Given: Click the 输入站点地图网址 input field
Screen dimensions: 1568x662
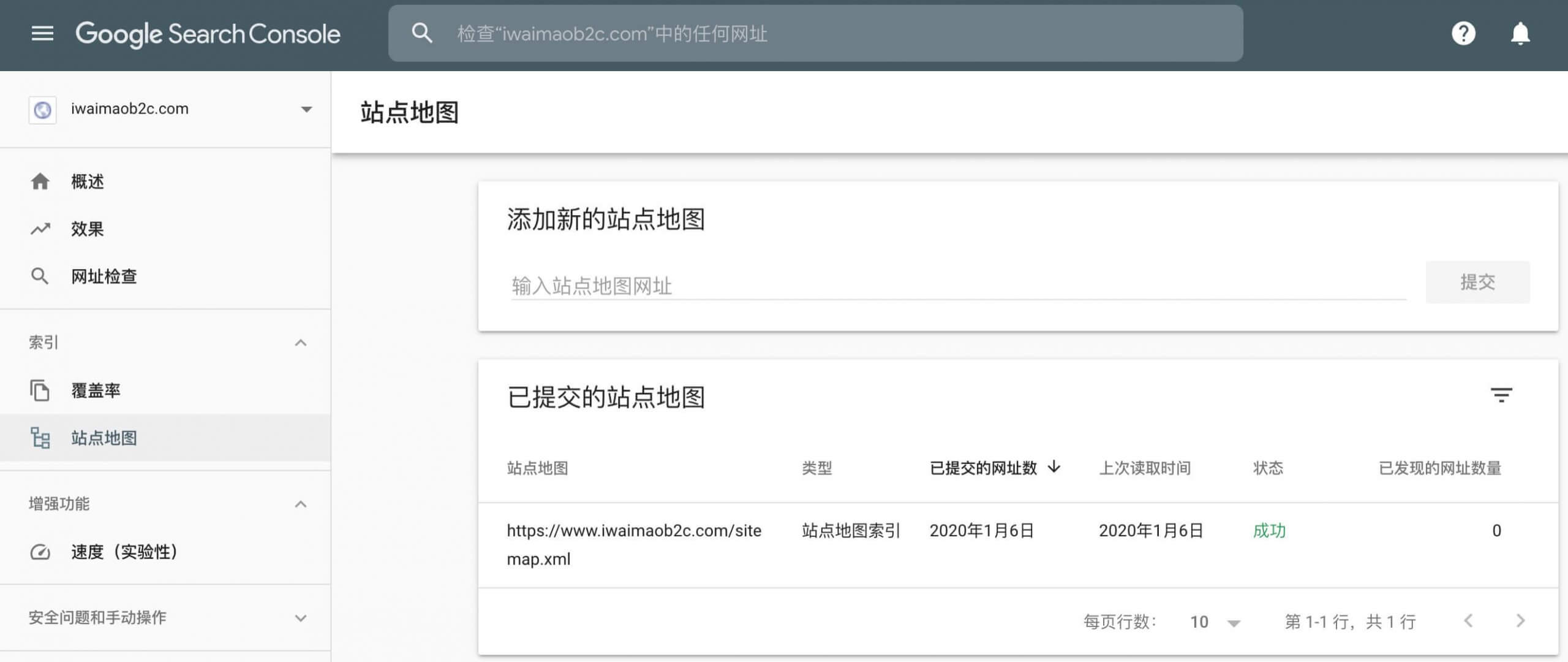Looking at the screenshot, I should (959, 286).
